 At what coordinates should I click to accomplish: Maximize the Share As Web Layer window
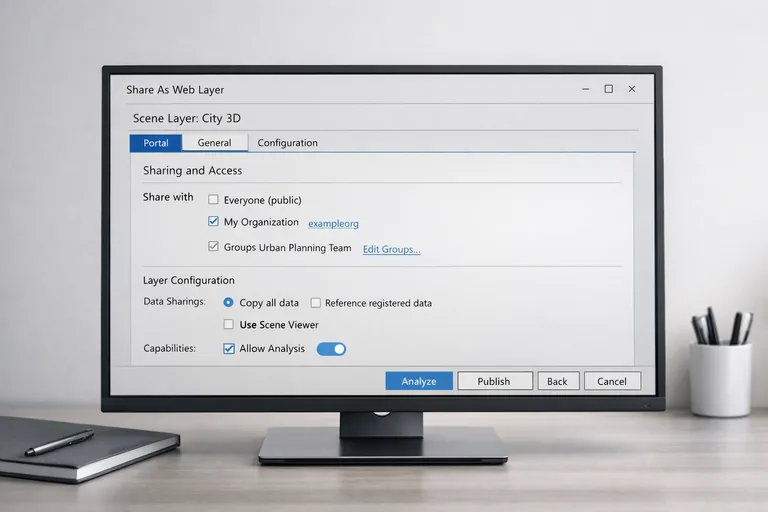tap(608, 89)
